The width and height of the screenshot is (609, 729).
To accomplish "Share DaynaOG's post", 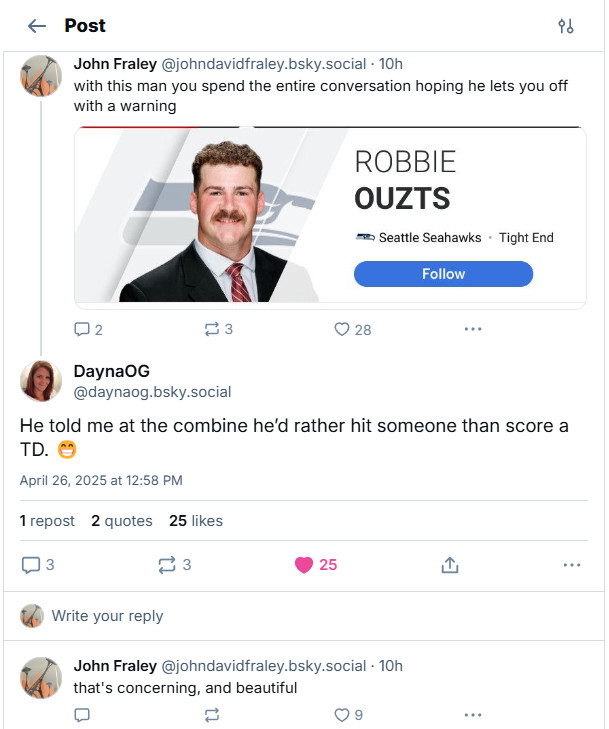I will click(x=449, y=565).
